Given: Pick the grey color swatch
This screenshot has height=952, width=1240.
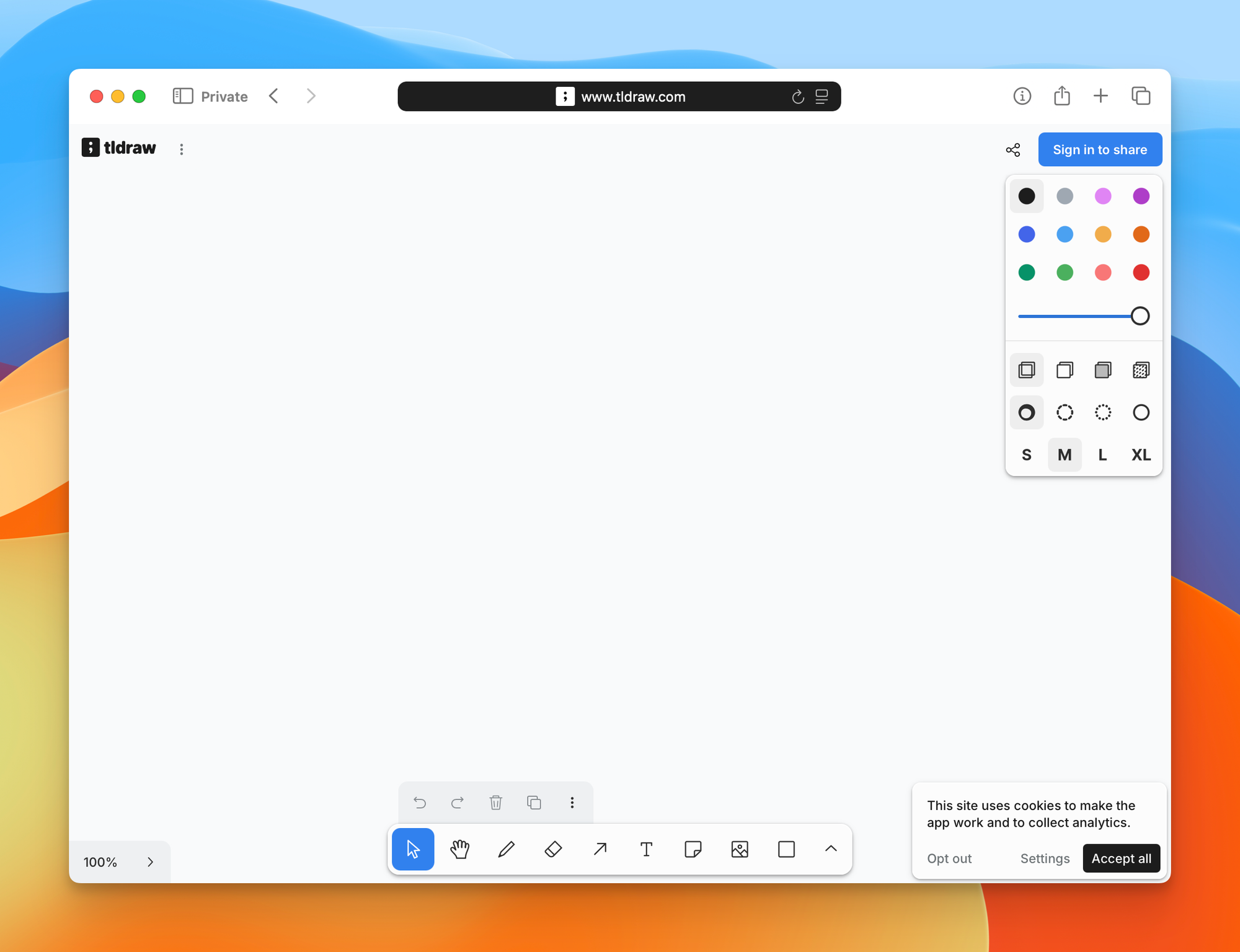Looking at the screenshot, I should click(1065, 196).
